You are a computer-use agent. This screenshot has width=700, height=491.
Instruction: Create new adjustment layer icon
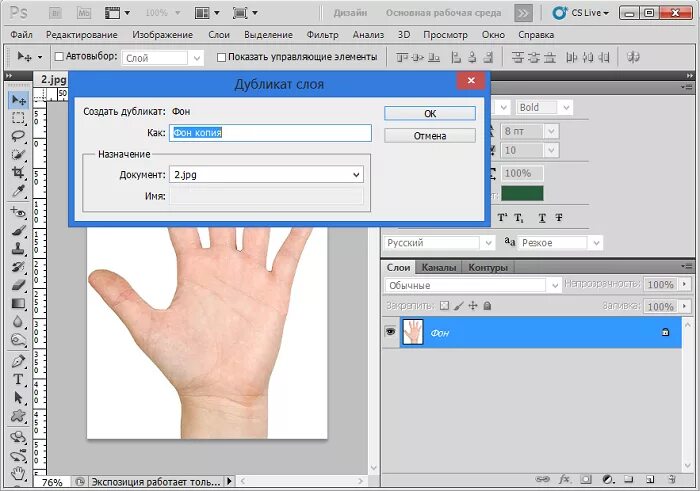click(x=608, y=479)
